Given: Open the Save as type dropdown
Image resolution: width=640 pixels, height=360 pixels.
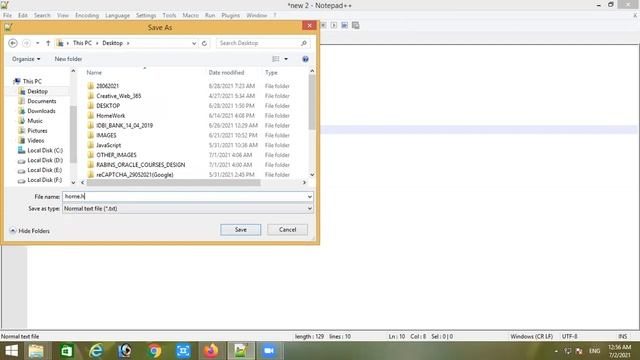Looking at the screenshot, I should (309, 209).
